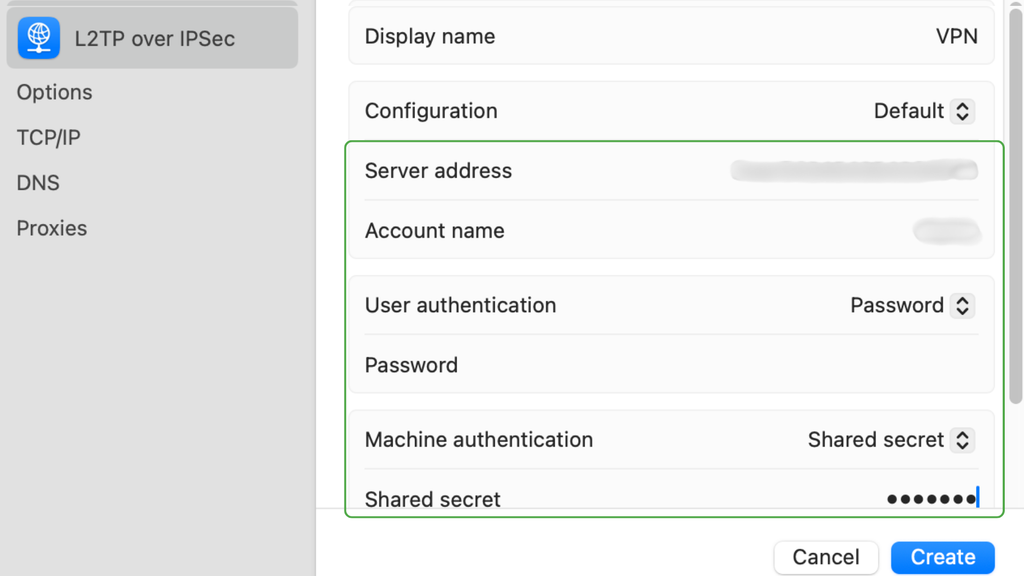Image resolution: width=1024 pixels, height=576 pixels.
Task: Click the vertical scrollbar on the right
Action: point(1016,206)
